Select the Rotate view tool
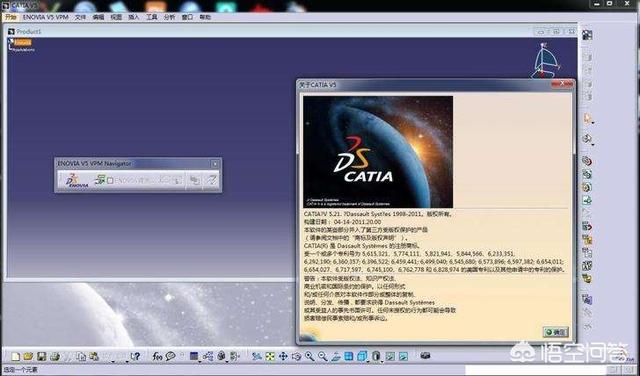 coord(296,356)
